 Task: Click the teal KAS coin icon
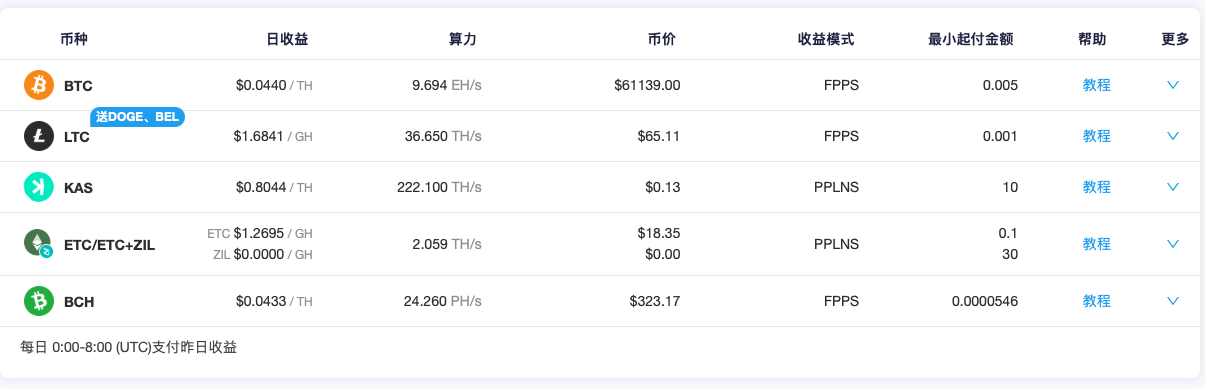click(x=39, y=187)
